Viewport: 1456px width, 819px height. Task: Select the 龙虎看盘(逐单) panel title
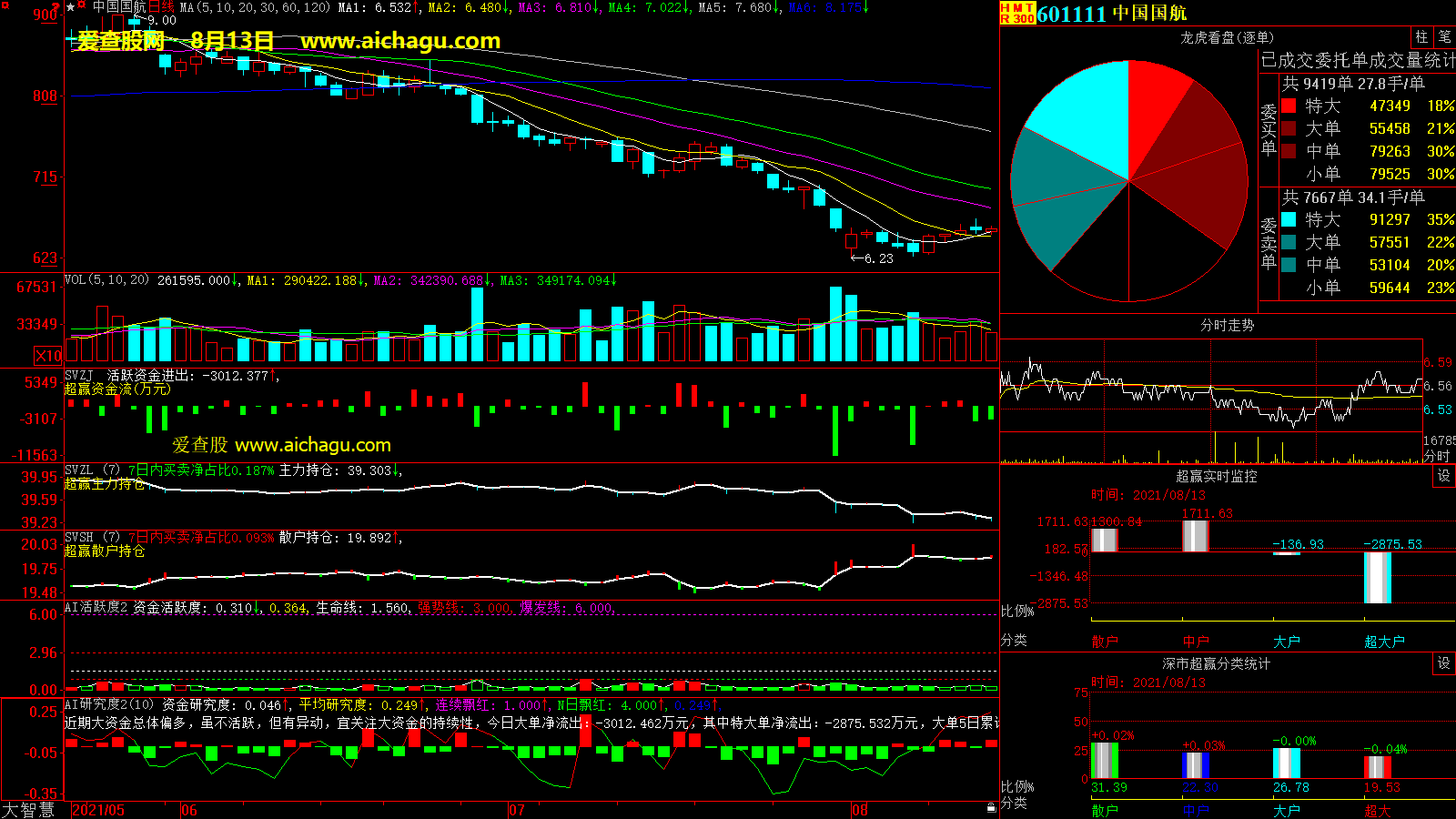1227,37
